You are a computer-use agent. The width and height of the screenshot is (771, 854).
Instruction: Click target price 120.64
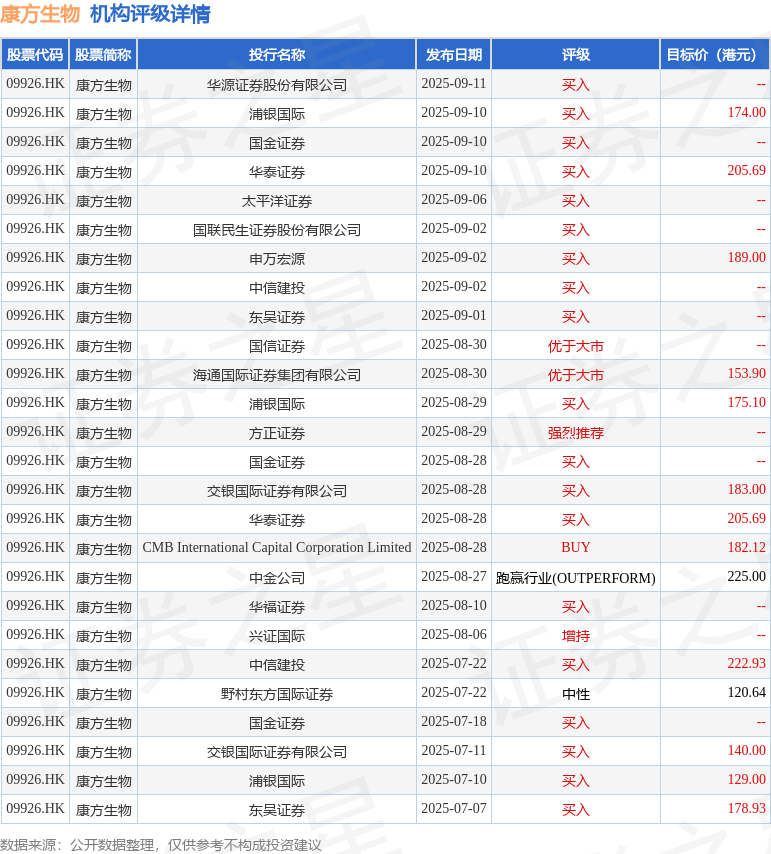coord(746,692)
